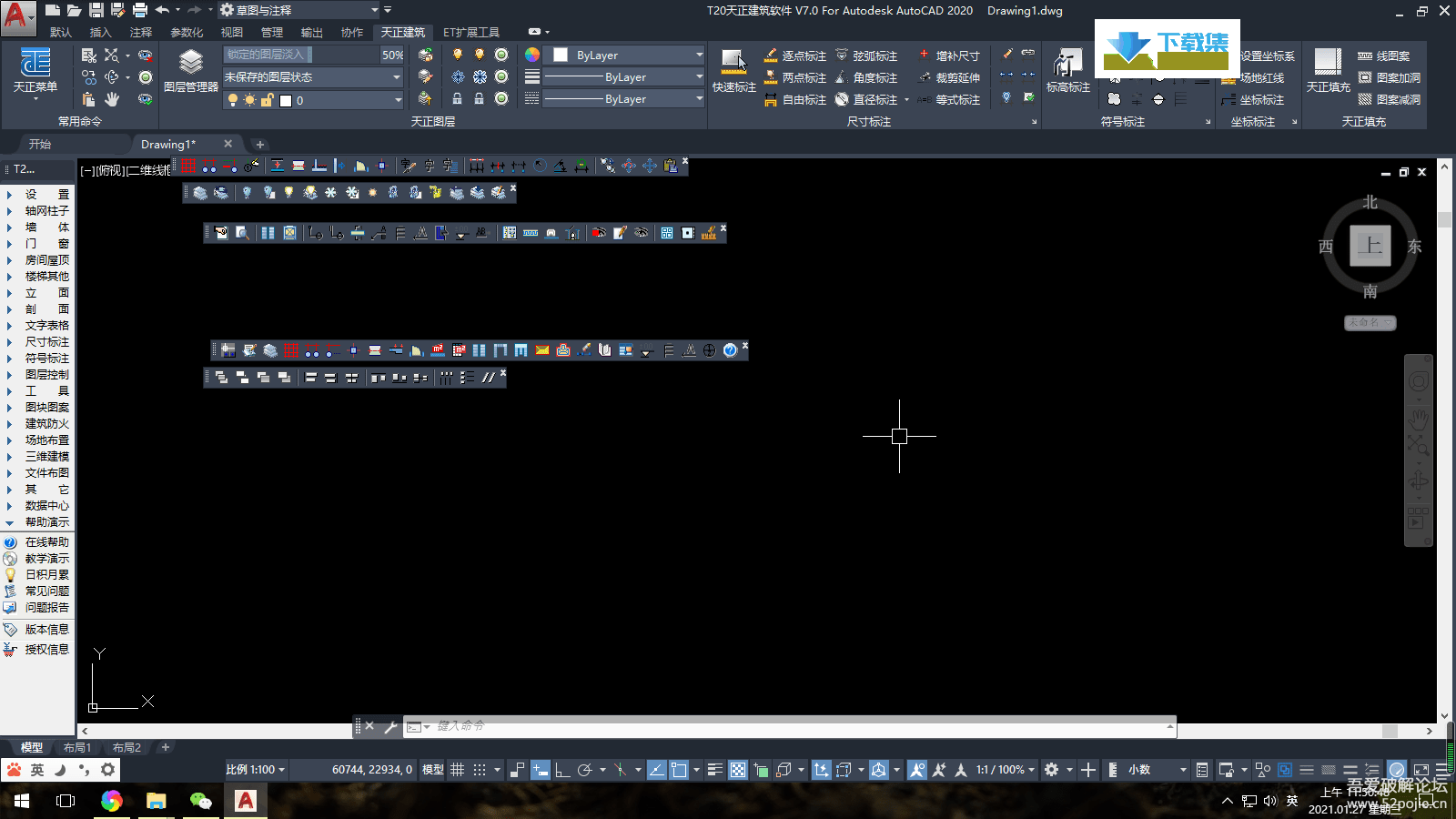Viewport: 1456px width, 819px height.
Task: Switch to the 参数化 ribbon tab
Action: [x=187, y=32]
